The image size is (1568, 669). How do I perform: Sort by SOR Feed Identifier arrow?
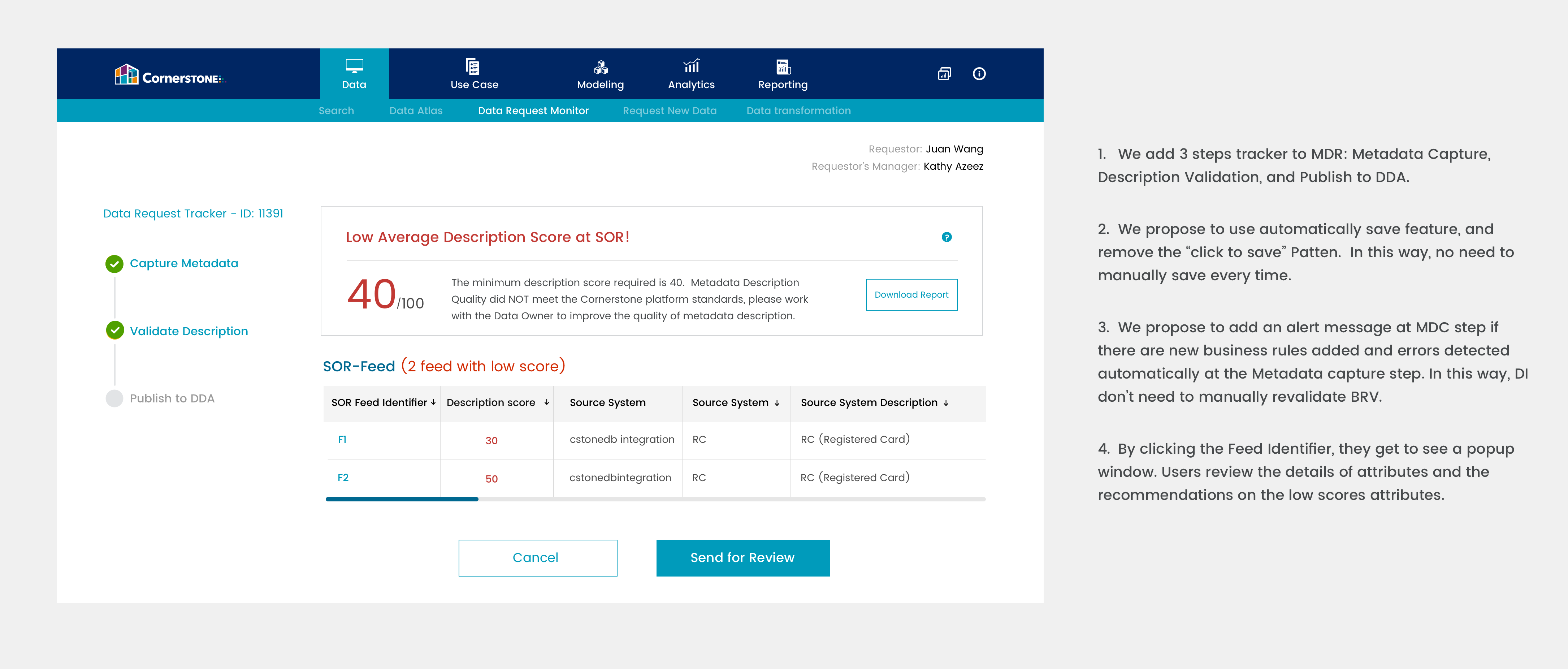pos(433,402)
